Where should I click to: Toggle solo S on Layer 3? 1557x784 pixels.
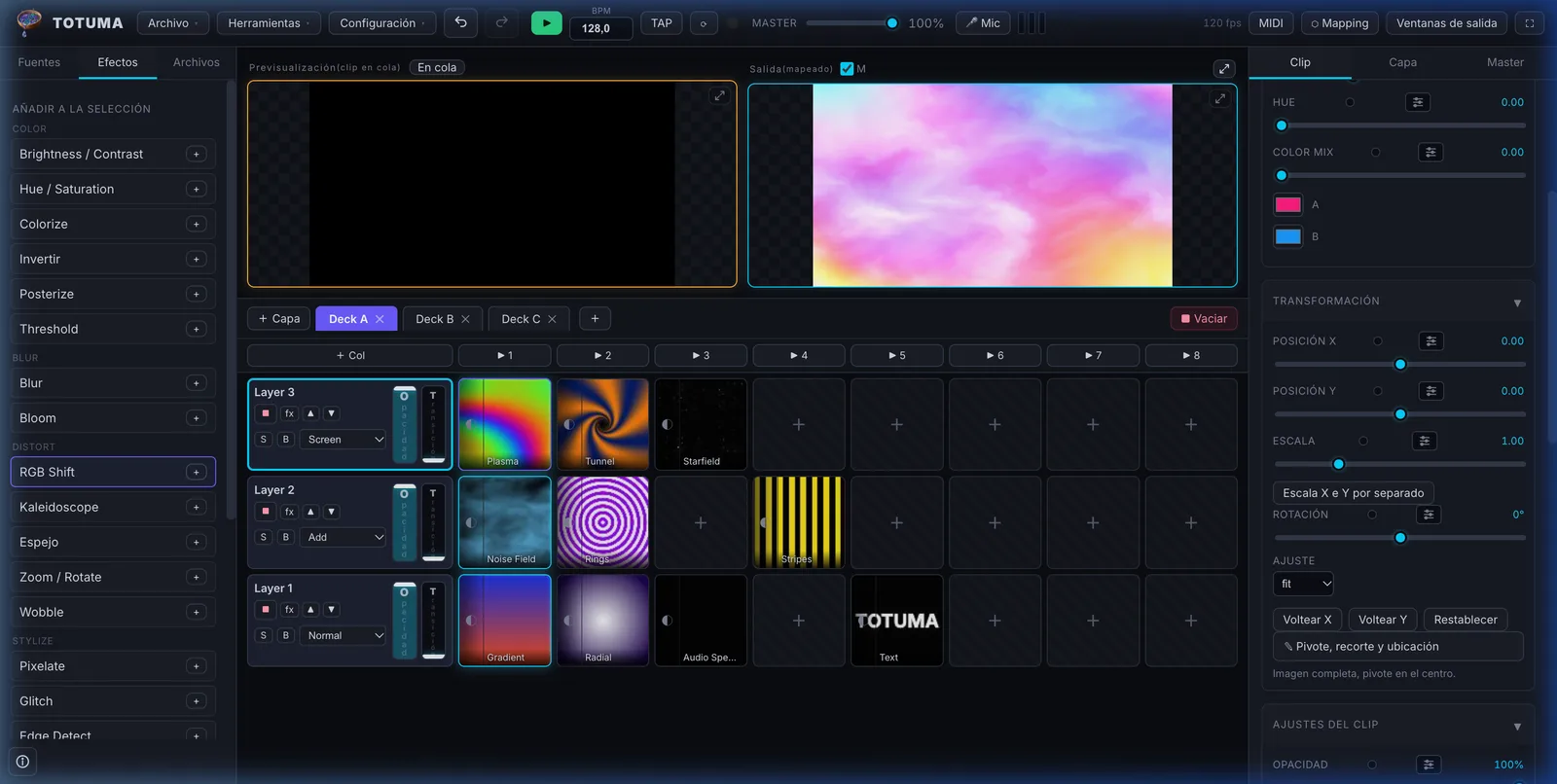point(264,440)
